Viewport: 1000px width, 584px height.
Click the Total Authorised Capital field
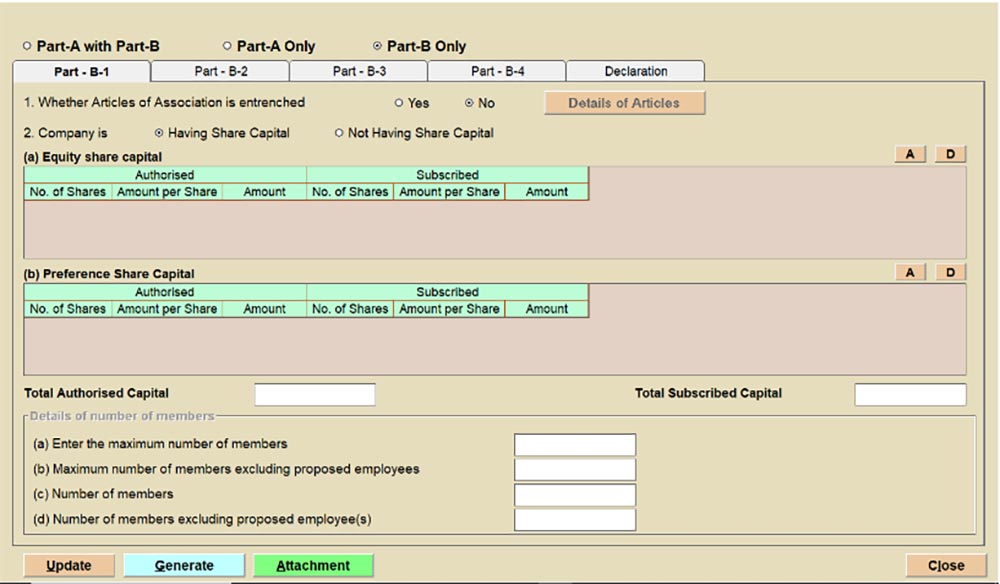(x=315, y=394)
